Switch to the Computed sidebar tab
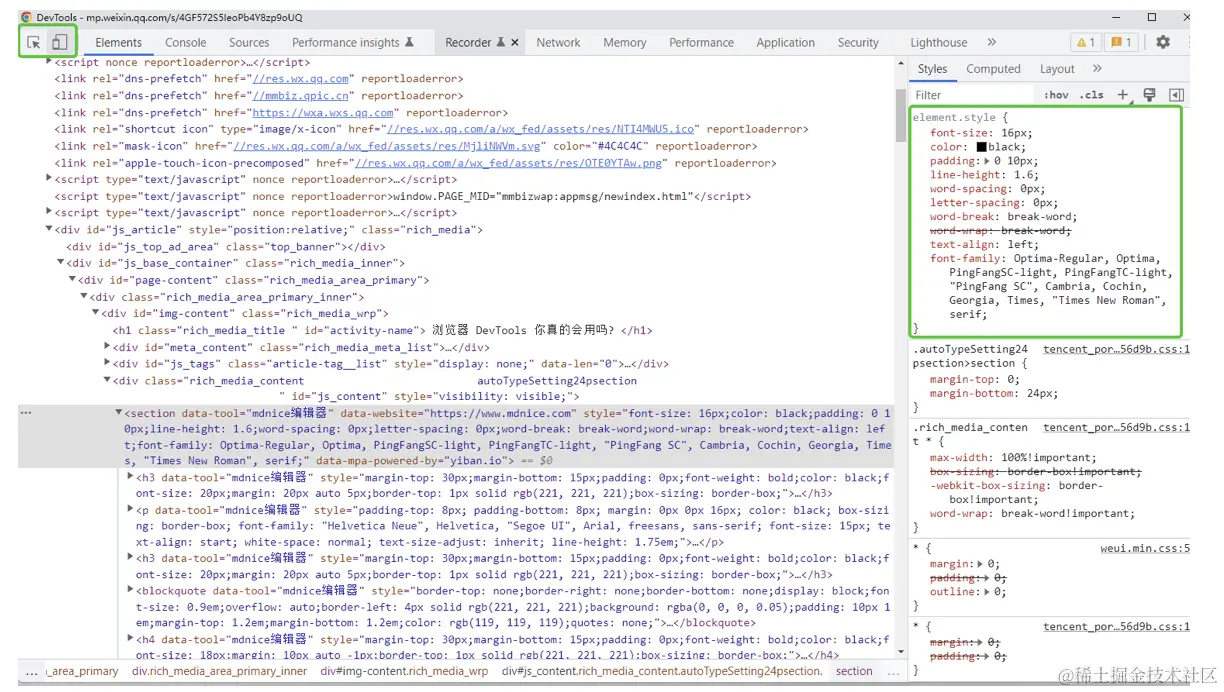Image resolution: width=1224 pixels, height=692 pixels. click(x=993, y=69)
